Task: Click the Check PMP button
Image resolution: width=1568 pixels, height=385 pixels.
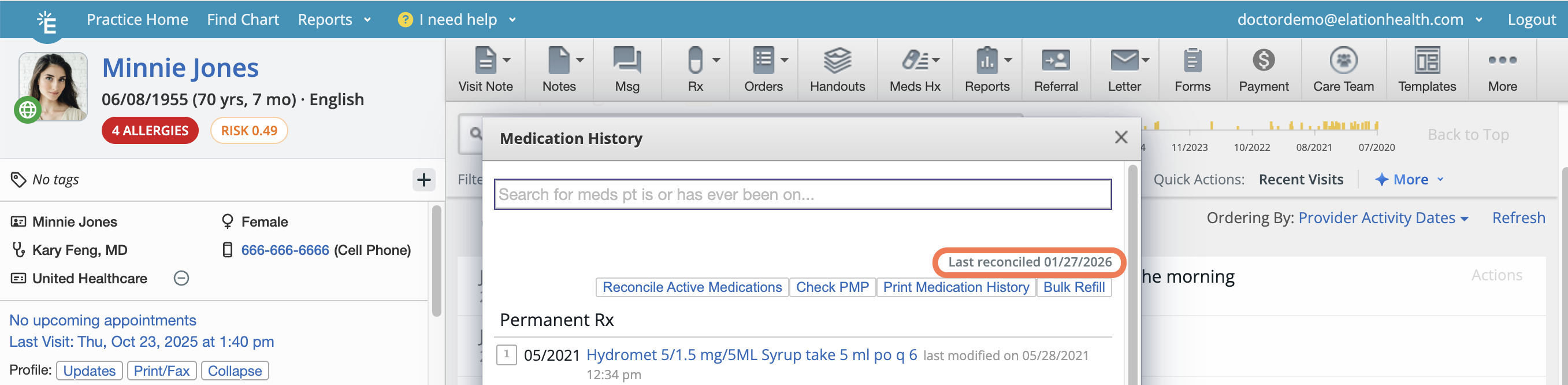Action: 832,287
